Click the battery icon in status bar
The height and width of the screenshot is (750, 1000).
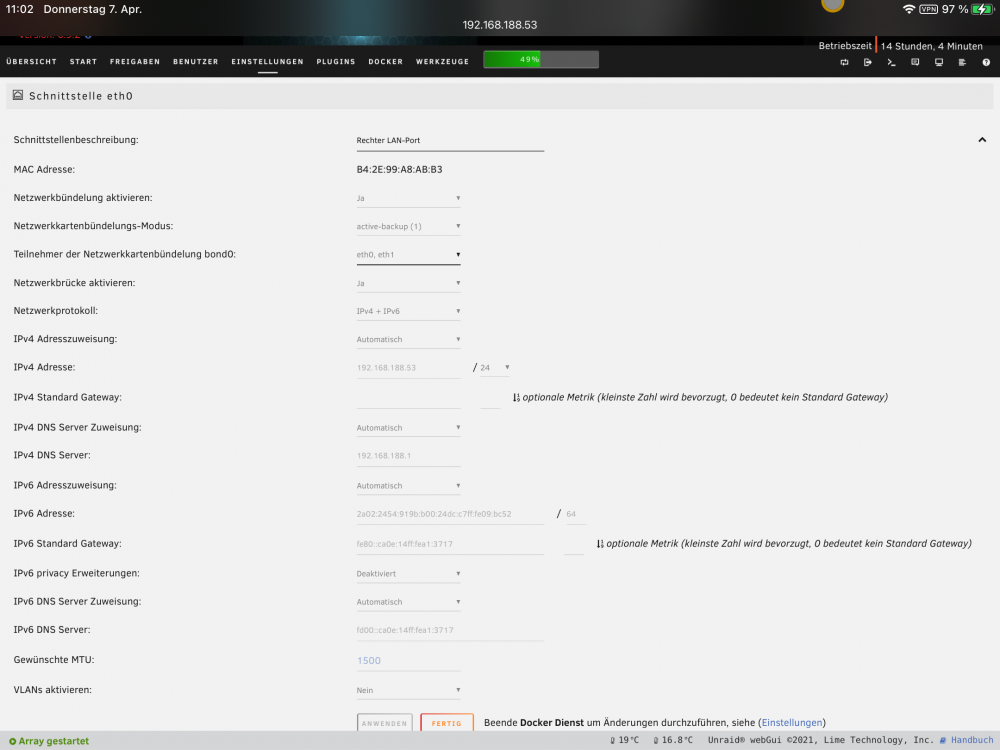tap(982, 9)
